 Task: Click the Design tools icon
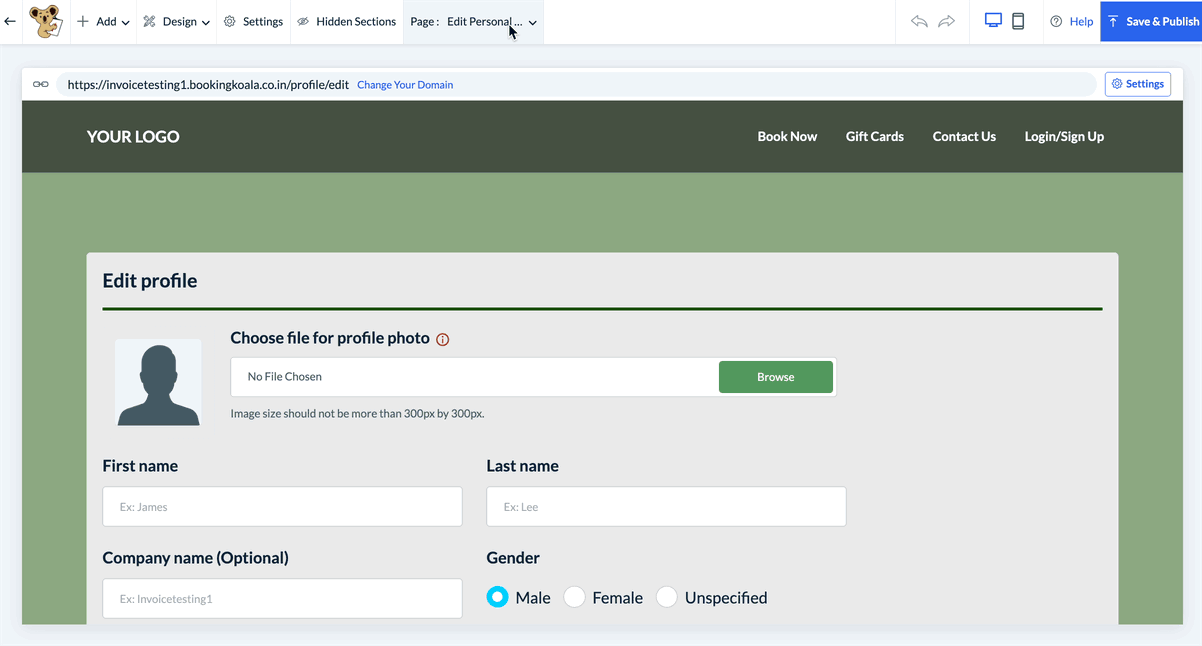coord(150,21)
